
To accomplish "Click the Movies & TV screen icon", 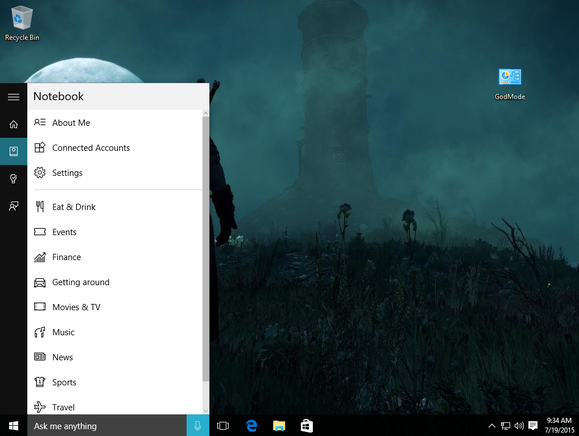I will pos(40,307).
